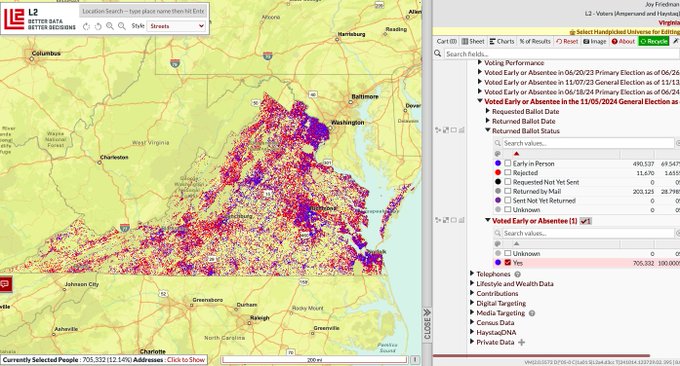Open the Style dropdown showing Streets
Viewport: 680px width, 366px height.
tap(176, 26)
